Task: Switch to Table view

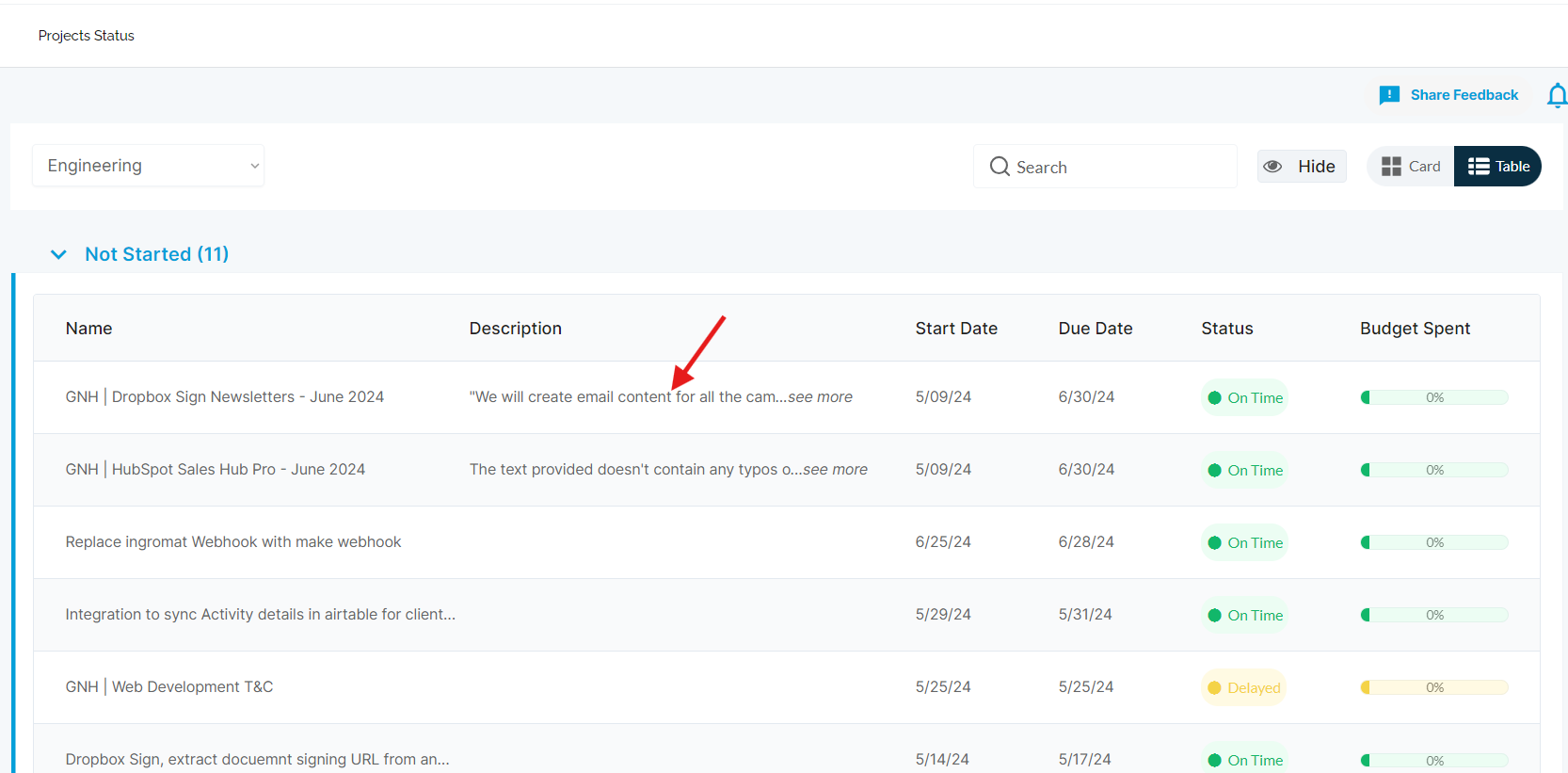Action: click(1497, 167)
